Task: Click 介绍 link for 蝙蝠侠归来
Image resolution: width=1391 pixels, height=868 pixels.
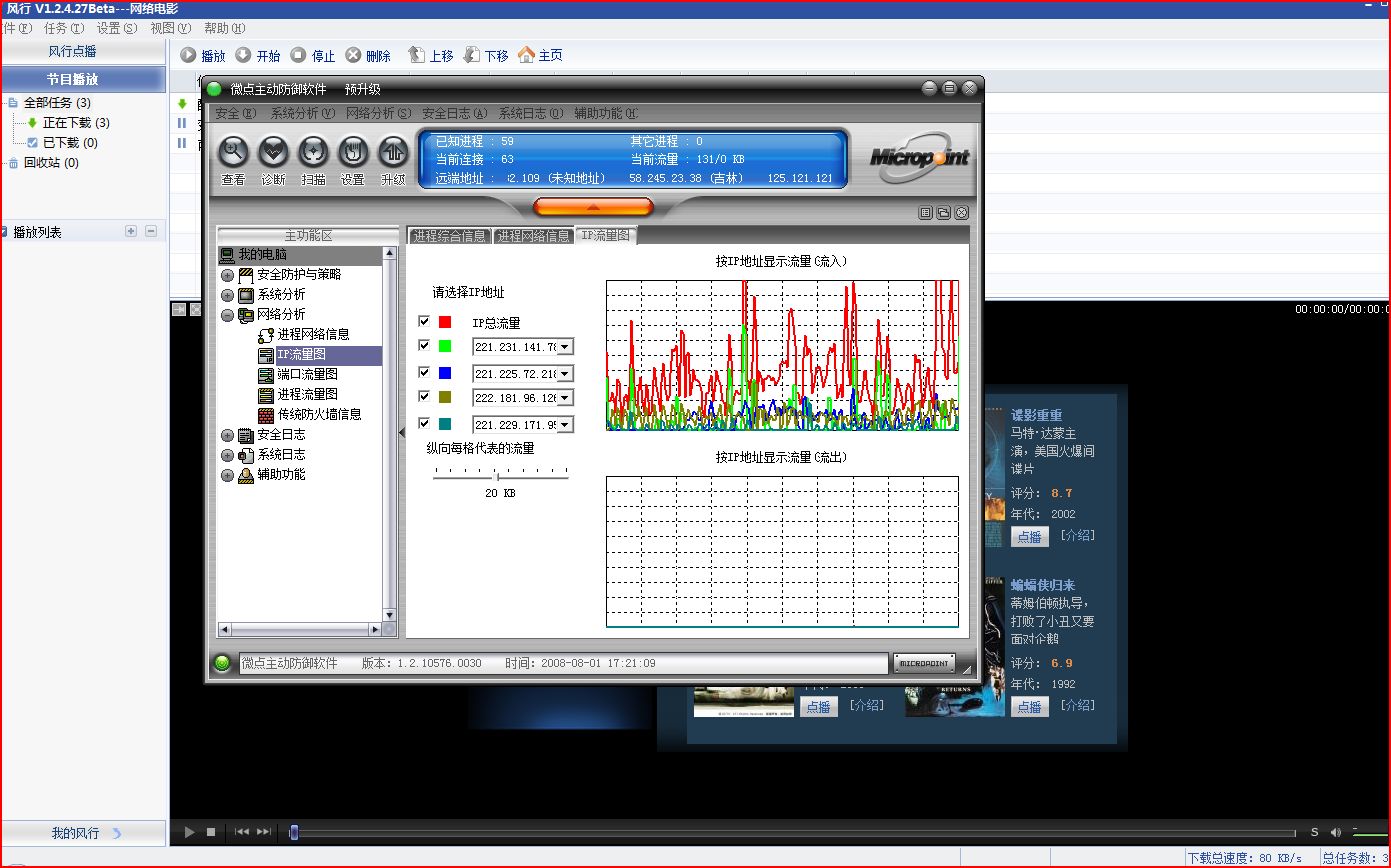Action: [x=1077, y=705]
